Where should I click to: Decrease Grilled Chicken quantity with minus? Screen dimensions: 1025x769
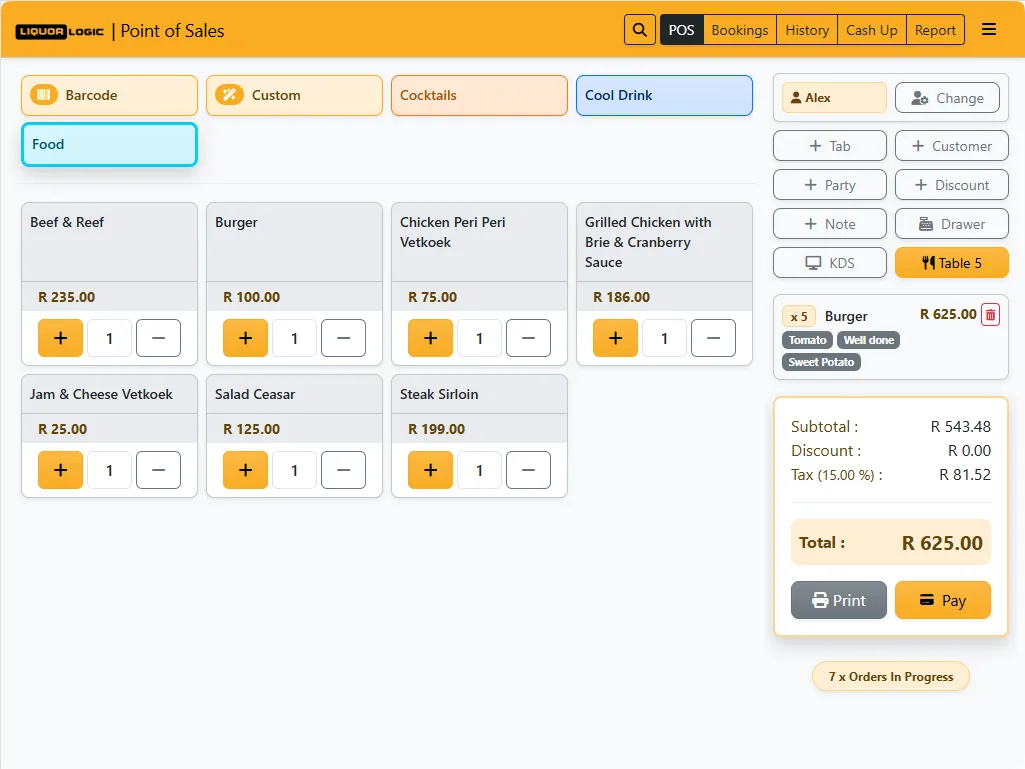(713, 338)
